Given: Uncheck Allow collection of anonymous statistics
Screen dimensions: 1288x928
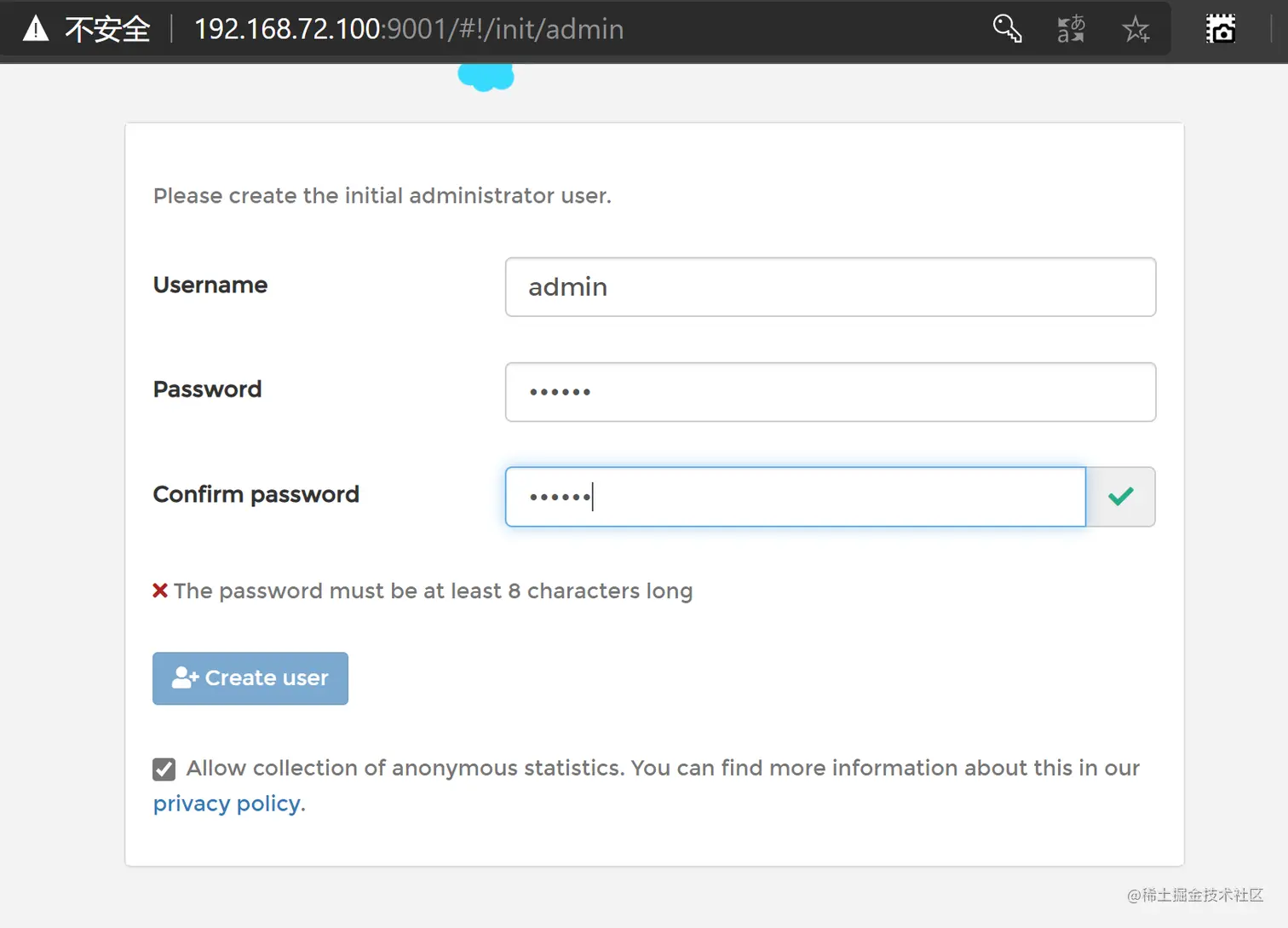Looking at the screenshot, I should tap(164, 769).
